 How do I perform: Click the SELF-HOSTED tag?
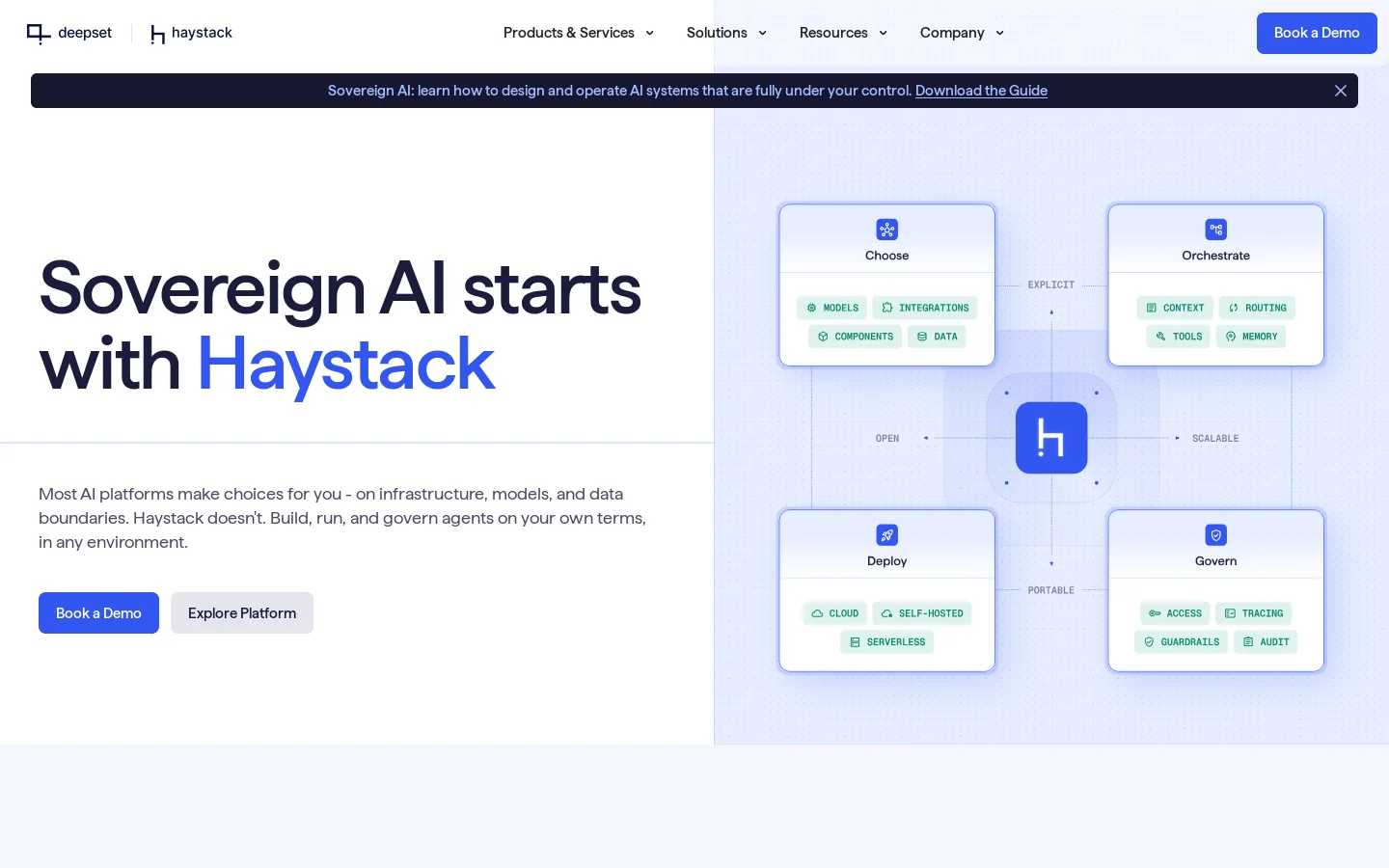pos(922,613)
